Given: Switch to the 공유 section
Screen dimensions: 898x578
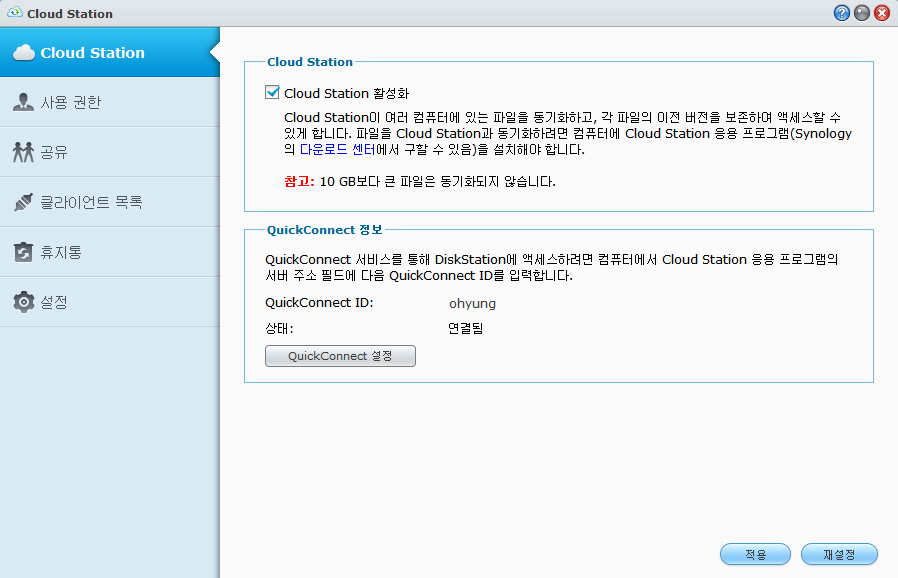Looking at the screenshot, I should point(110,152).
